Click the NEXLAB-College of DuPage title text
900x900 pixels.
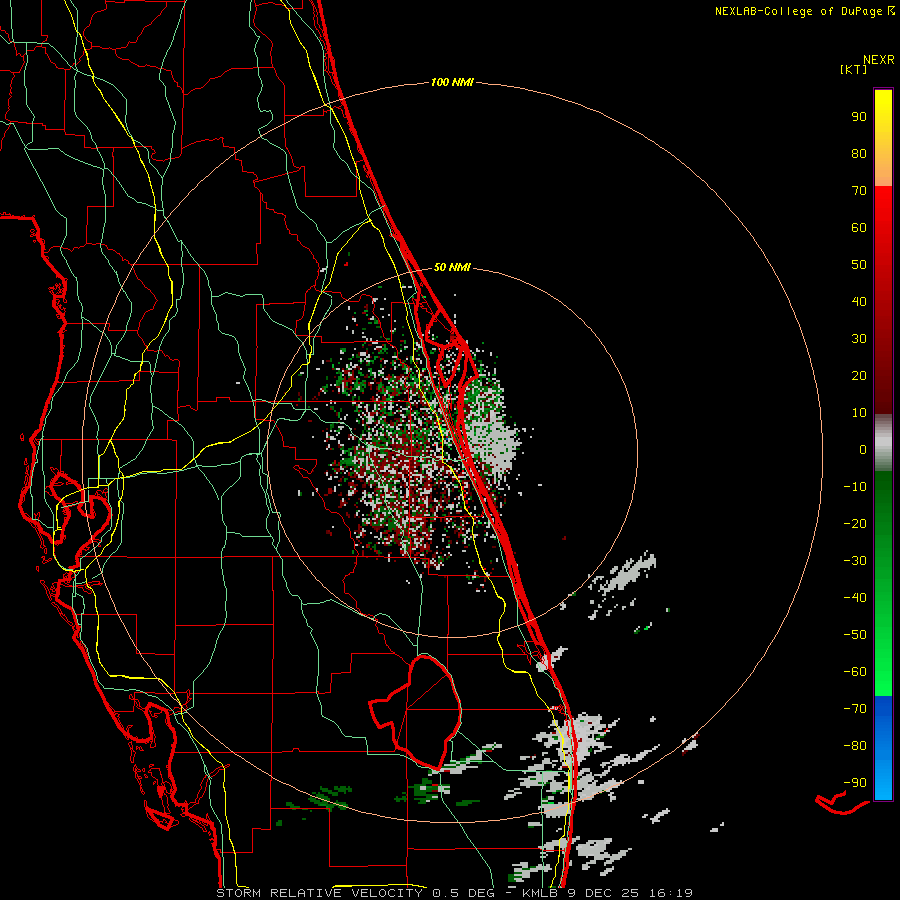point(798,11)
